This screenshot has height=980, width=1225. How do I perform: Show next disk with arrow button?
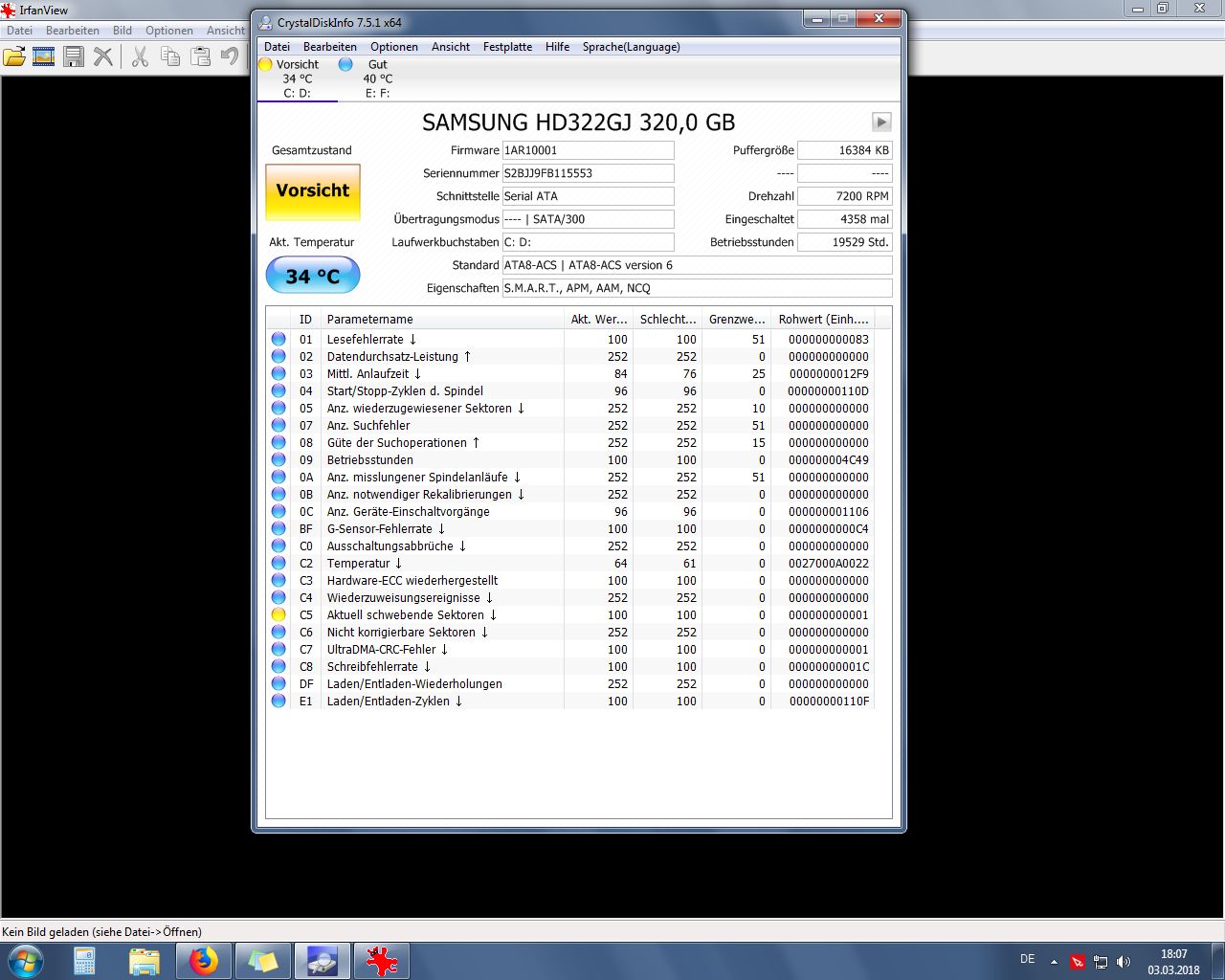click(x=881, y=122)
